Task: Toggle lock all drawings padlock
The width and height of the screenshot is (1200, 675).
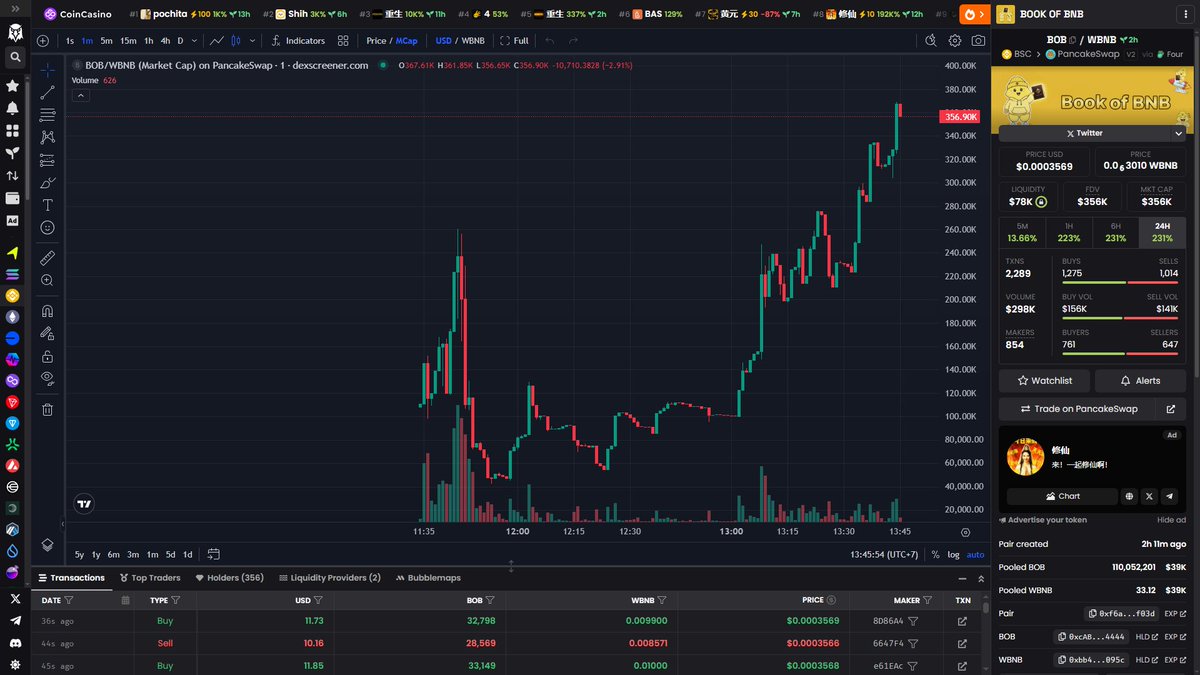Action: click(x=47, y=357)
